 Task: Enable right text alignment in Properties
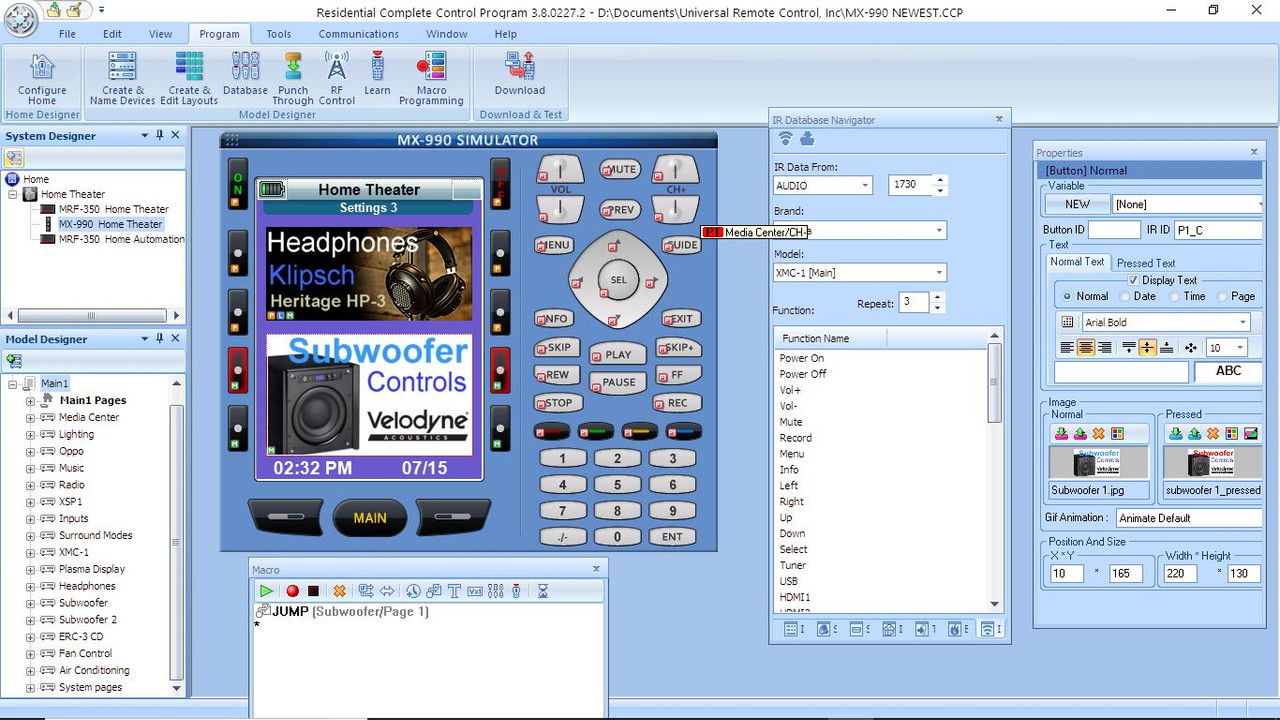click(x=1105, y=347)
